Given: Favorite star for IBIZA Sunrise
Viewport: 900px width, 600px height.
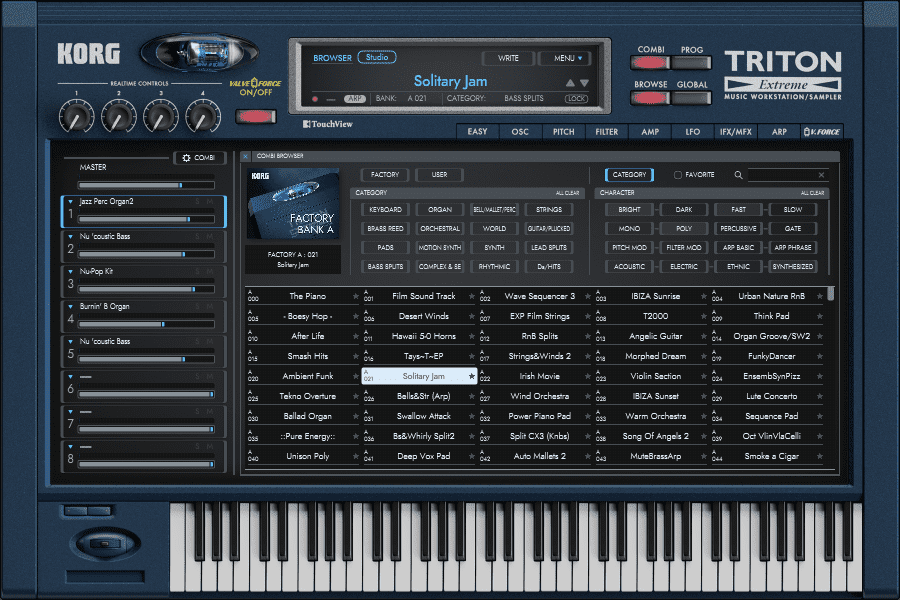Looking at the screenshot, I should 704,296.
